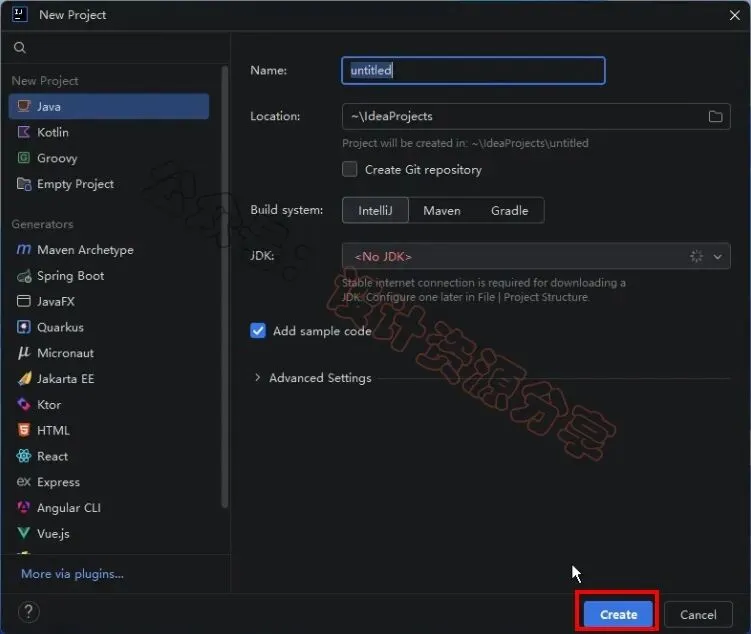Click the Maven Archetype m icon
The height and width of the screenshot is (634, 751).
click(x=23, y=249)
